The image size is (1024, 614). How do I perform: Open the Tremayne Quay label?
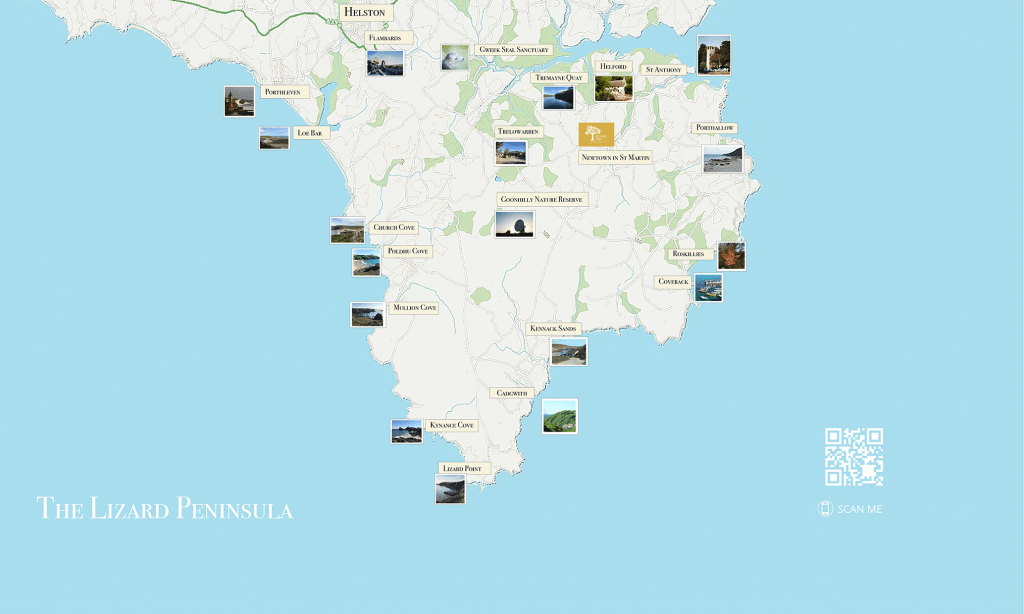(x=558, y=77)
